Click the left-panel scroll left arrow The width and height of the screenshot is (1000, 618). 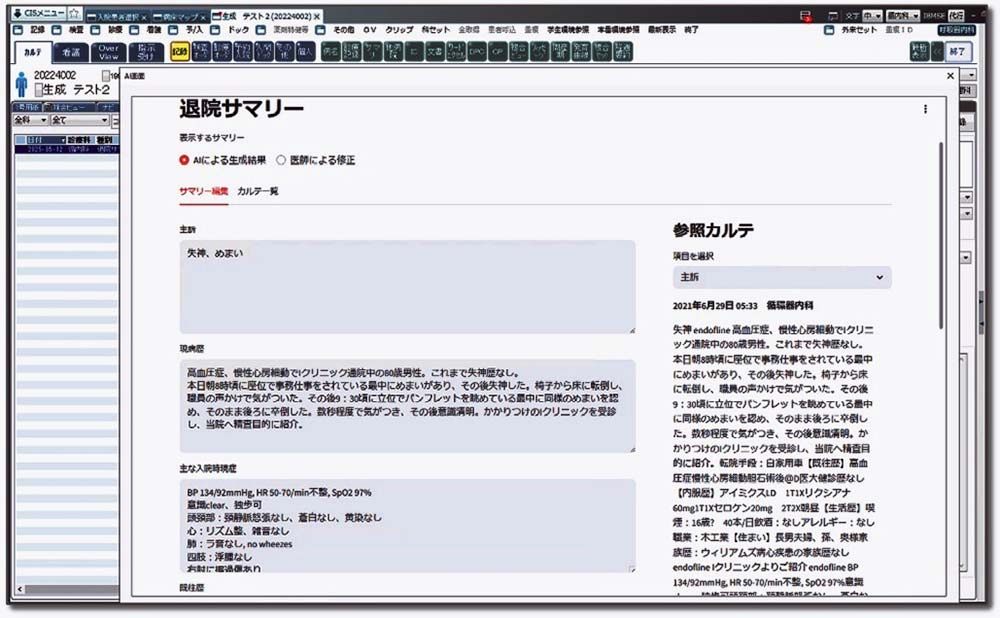[x=20, y=589]
